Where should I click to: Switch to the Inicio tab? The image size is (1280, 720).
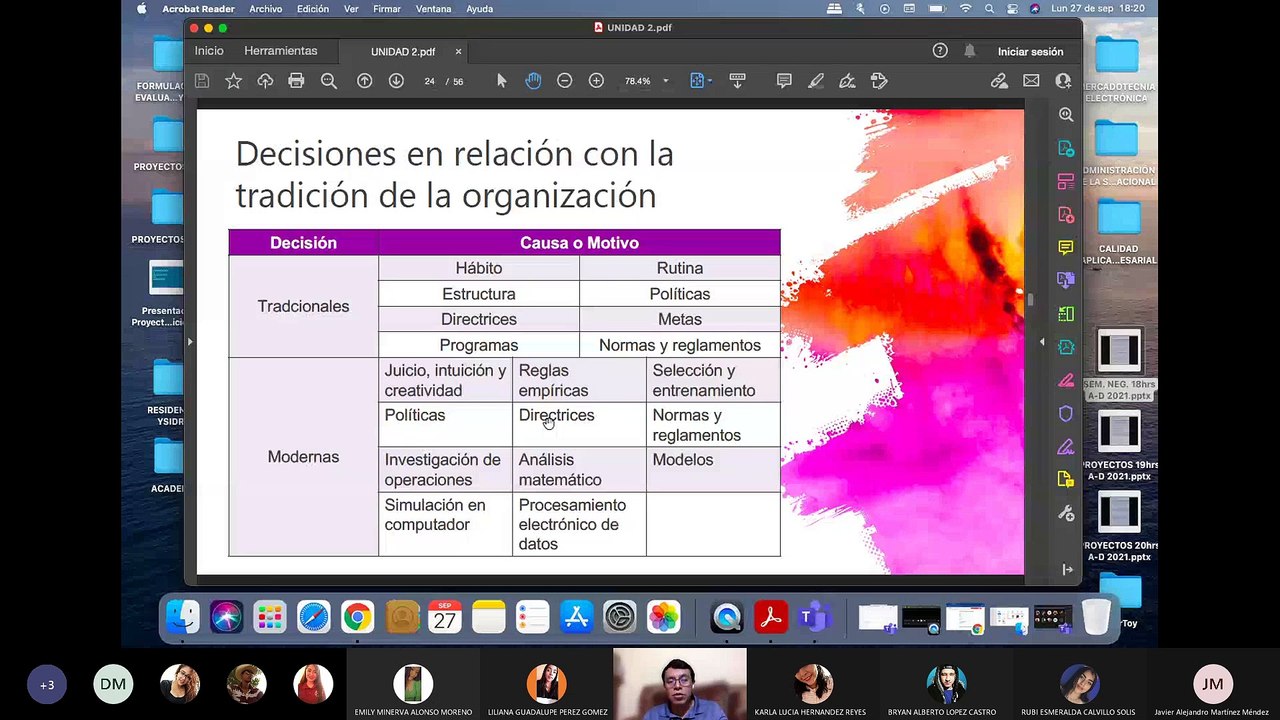(x=209, y=51)
